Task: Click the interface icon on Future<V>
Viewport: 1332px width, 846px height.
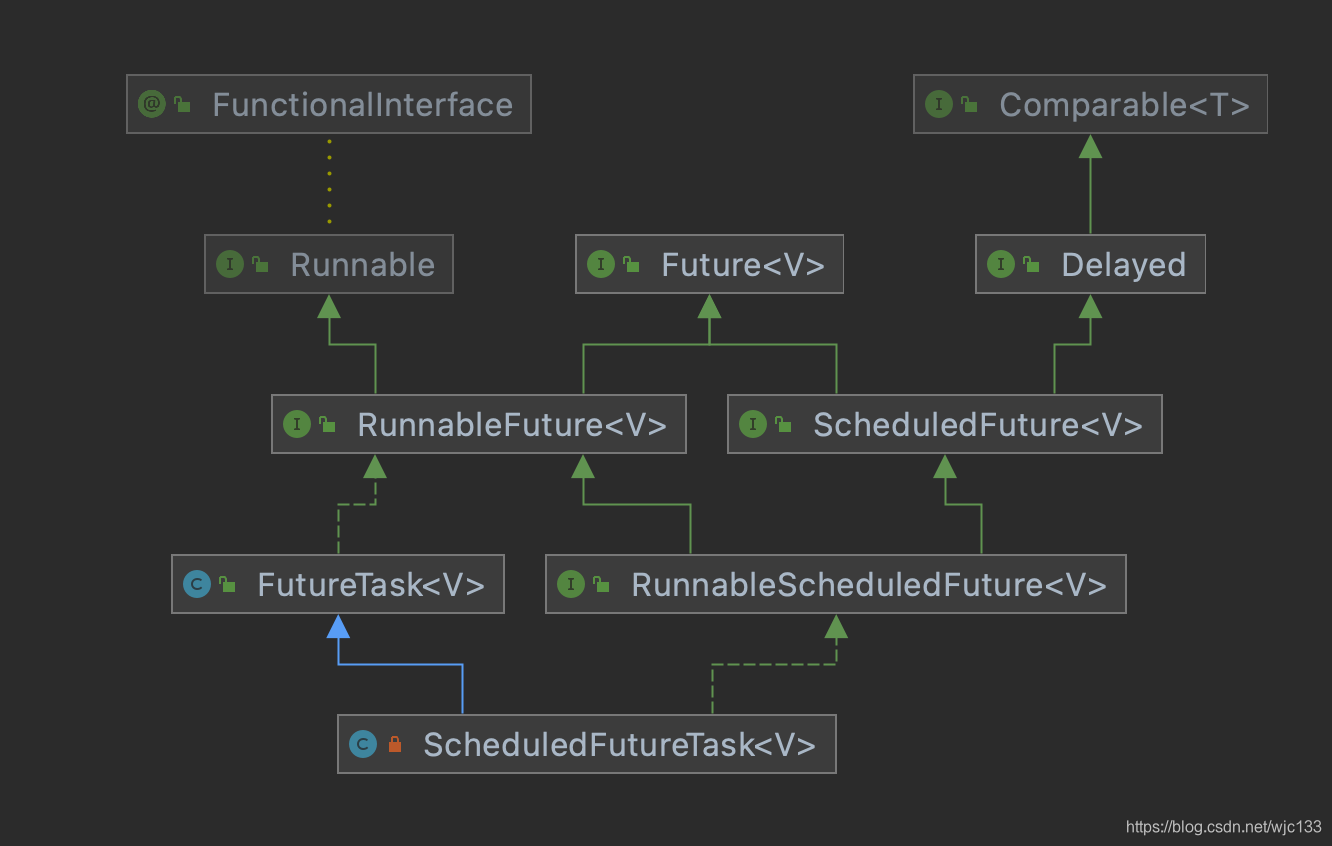Action: 601,264
